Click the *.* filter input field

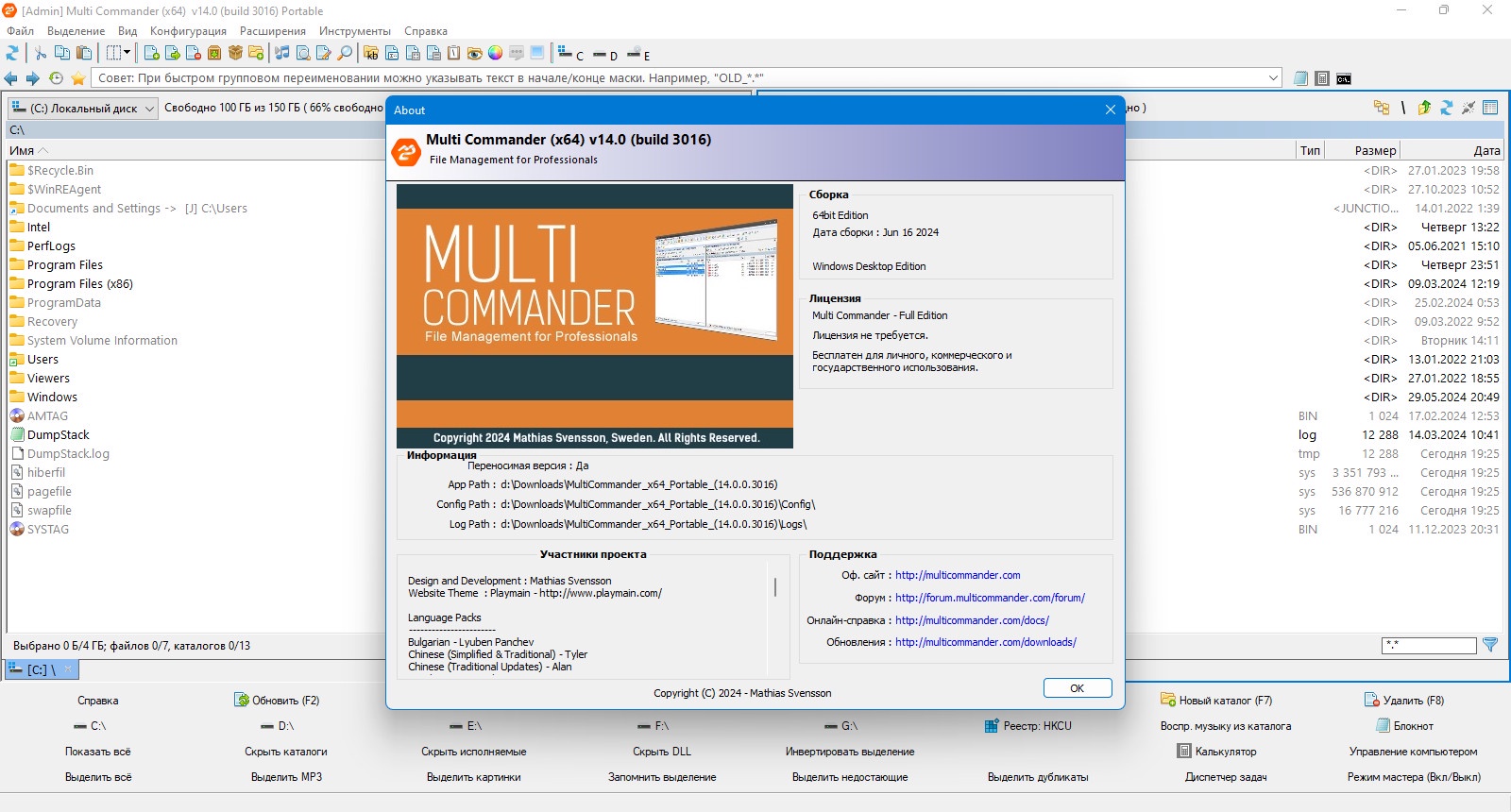[1429, 646]
